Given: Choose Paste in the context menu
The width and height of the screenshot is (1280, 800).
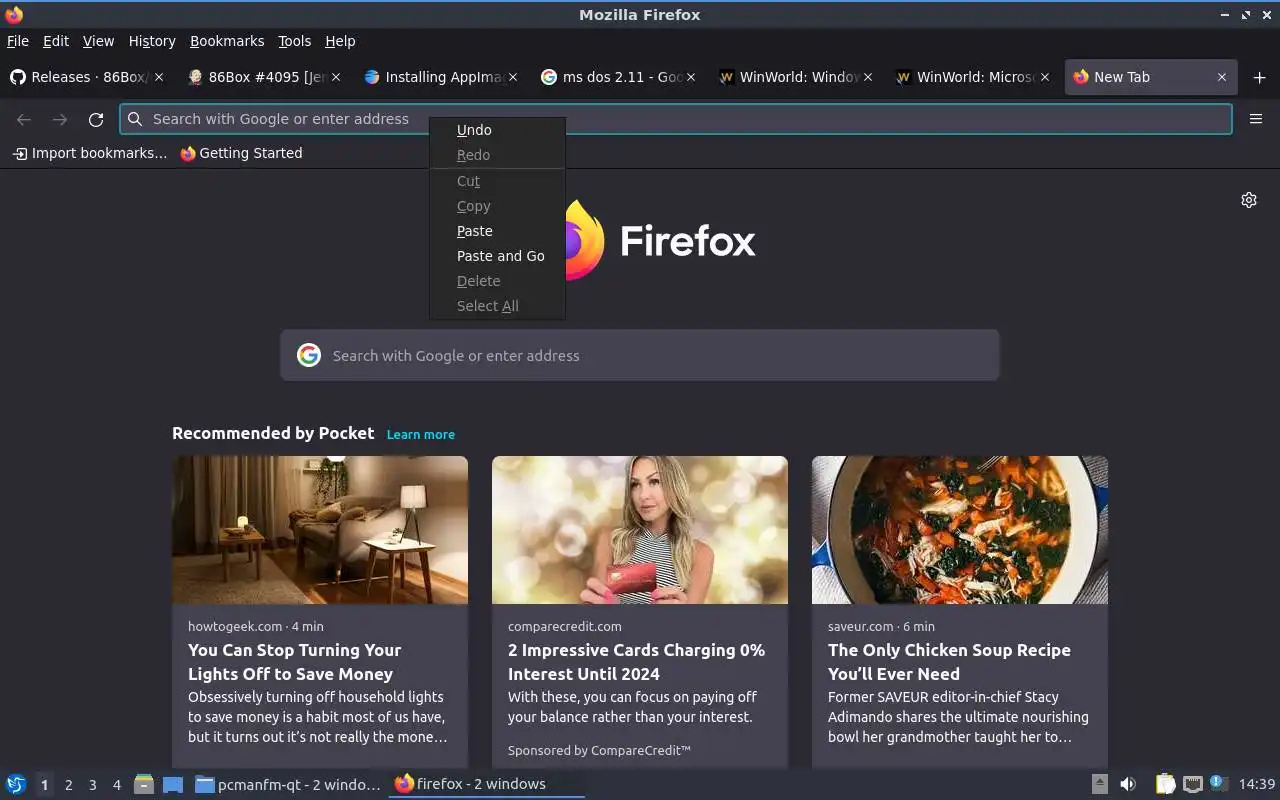Looking at the screenshot, I should pos(497,231).
